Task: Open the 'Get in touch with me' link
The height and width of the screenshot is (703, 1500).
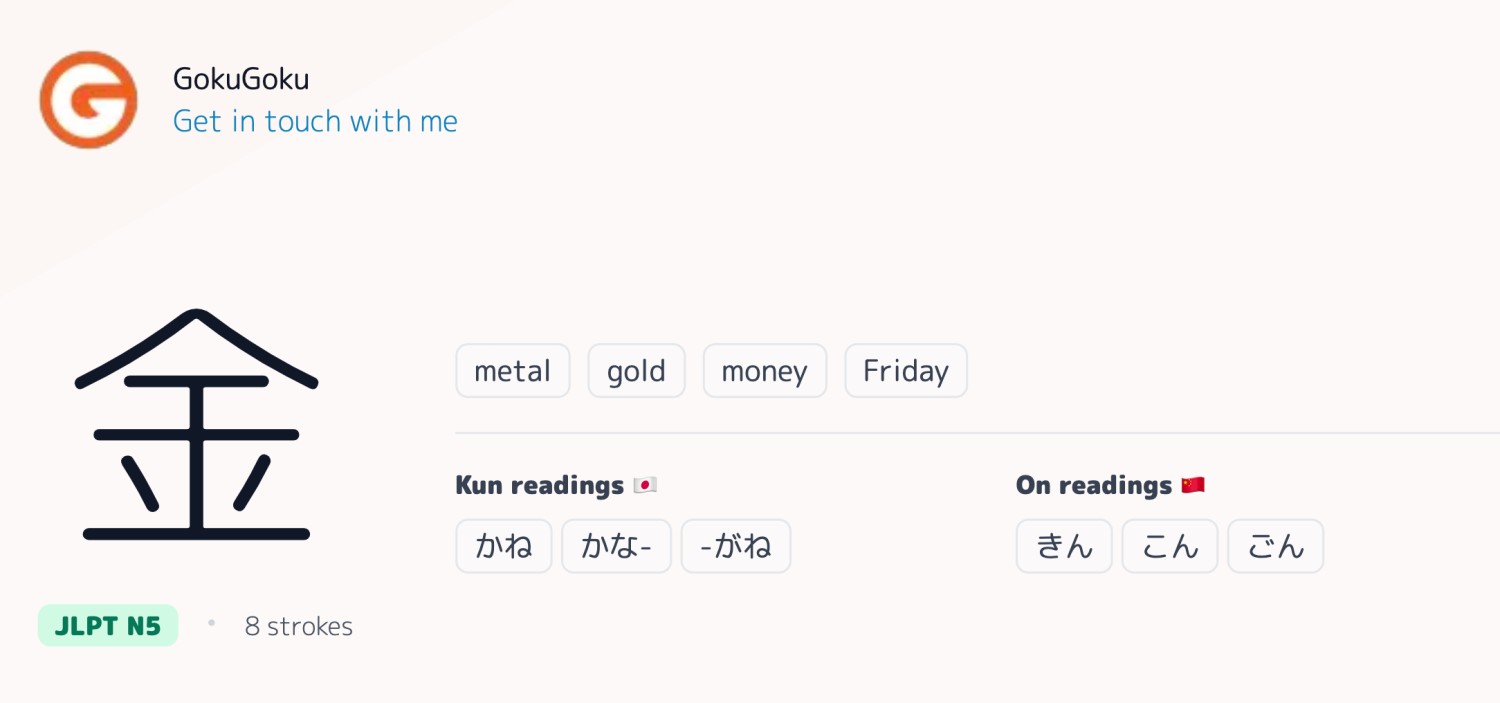Action: (315, 121)
